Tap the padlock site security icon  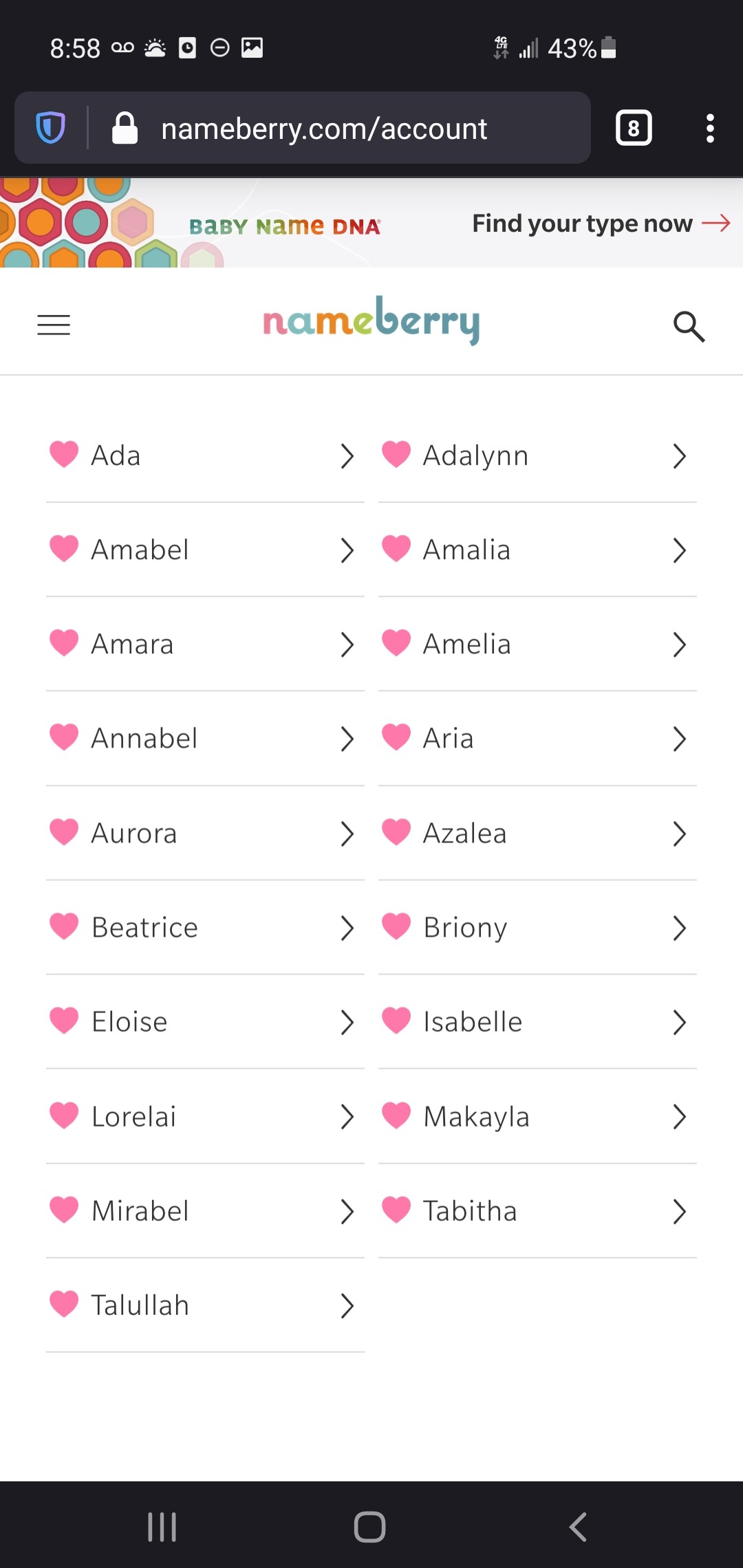point(125,129)
